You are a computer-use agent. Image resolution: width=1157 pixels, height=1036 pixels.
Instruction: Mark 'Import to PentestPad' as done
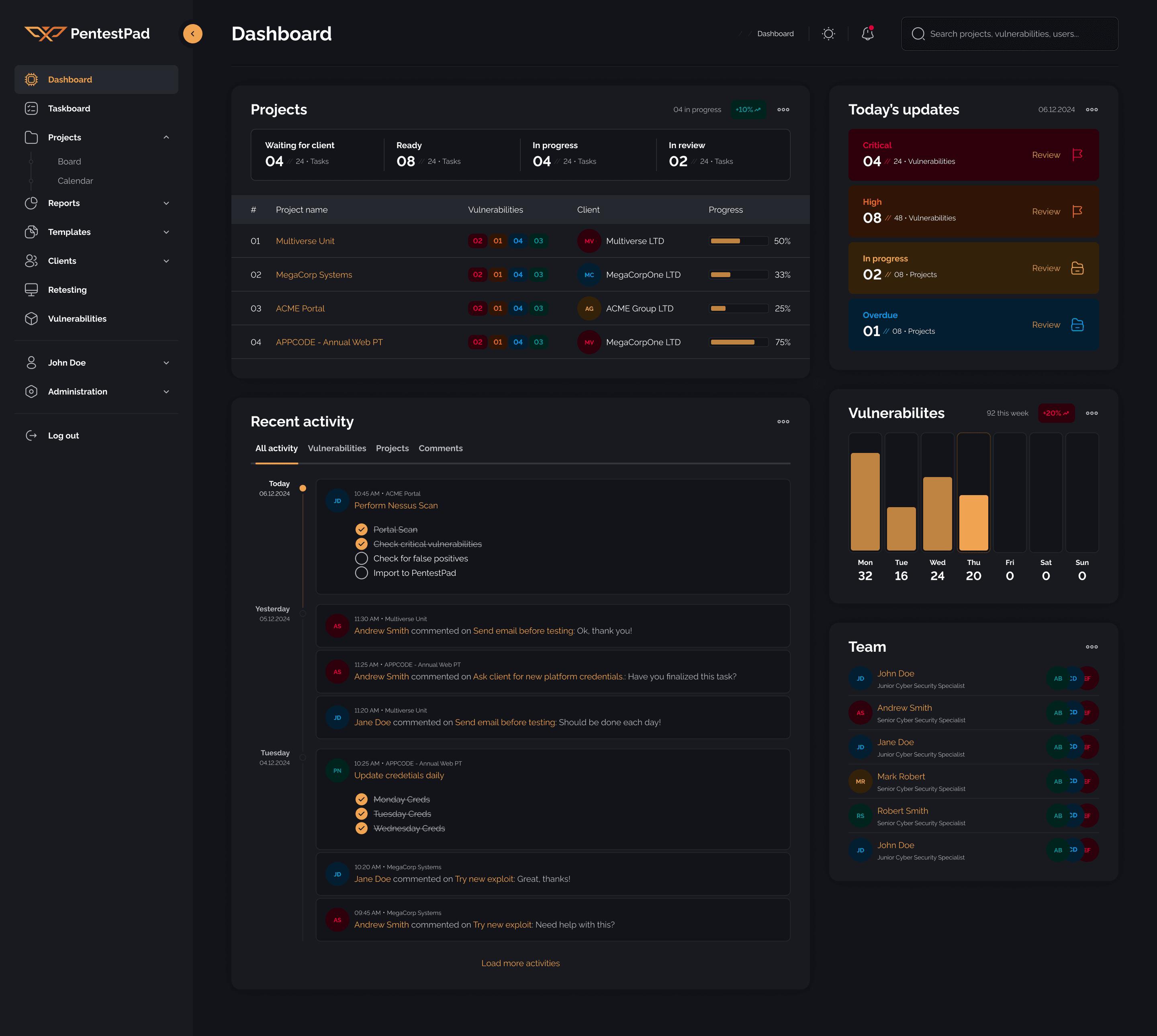click(x=362, y=573)
